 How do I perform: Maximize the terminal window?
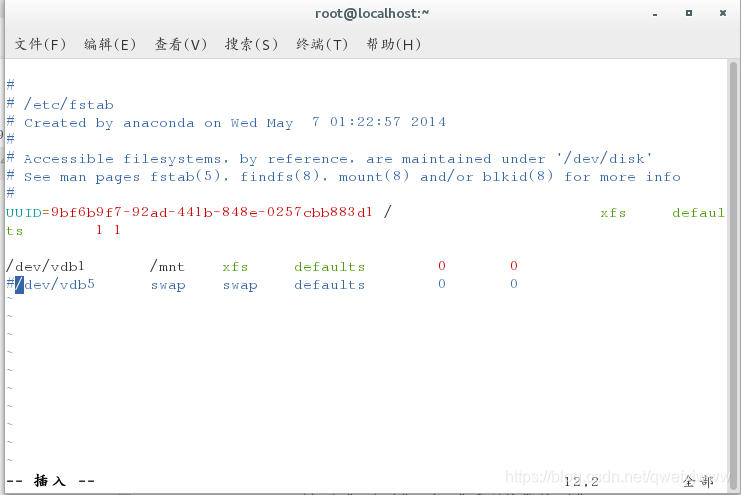689,13
